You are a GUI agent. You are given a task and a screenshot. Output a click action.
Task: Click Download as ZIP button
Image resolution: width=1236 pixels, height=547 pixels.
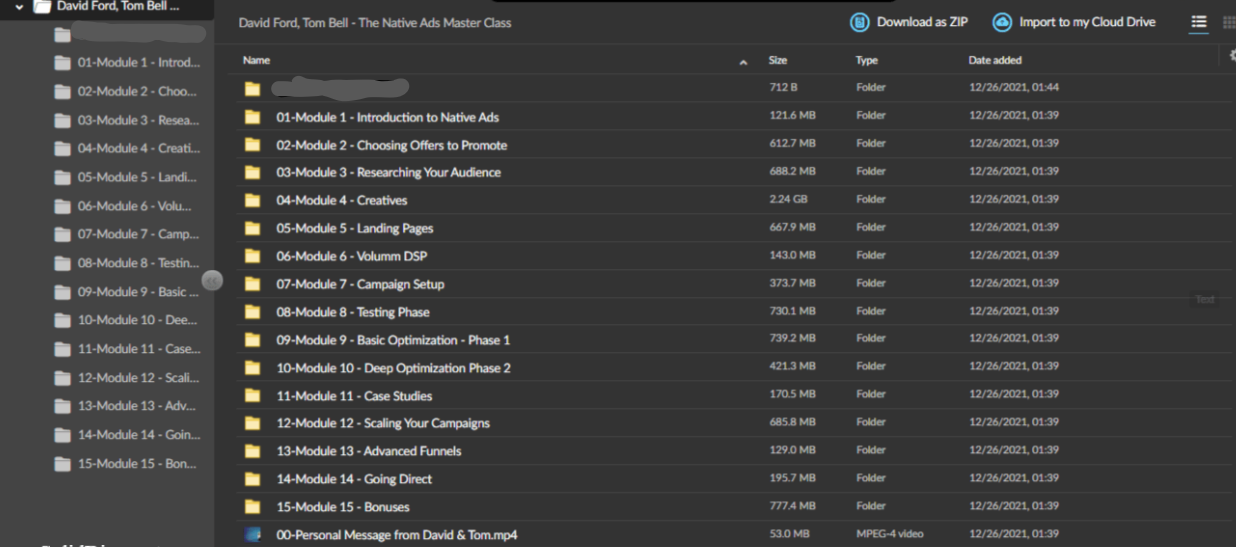click(909, 22)
